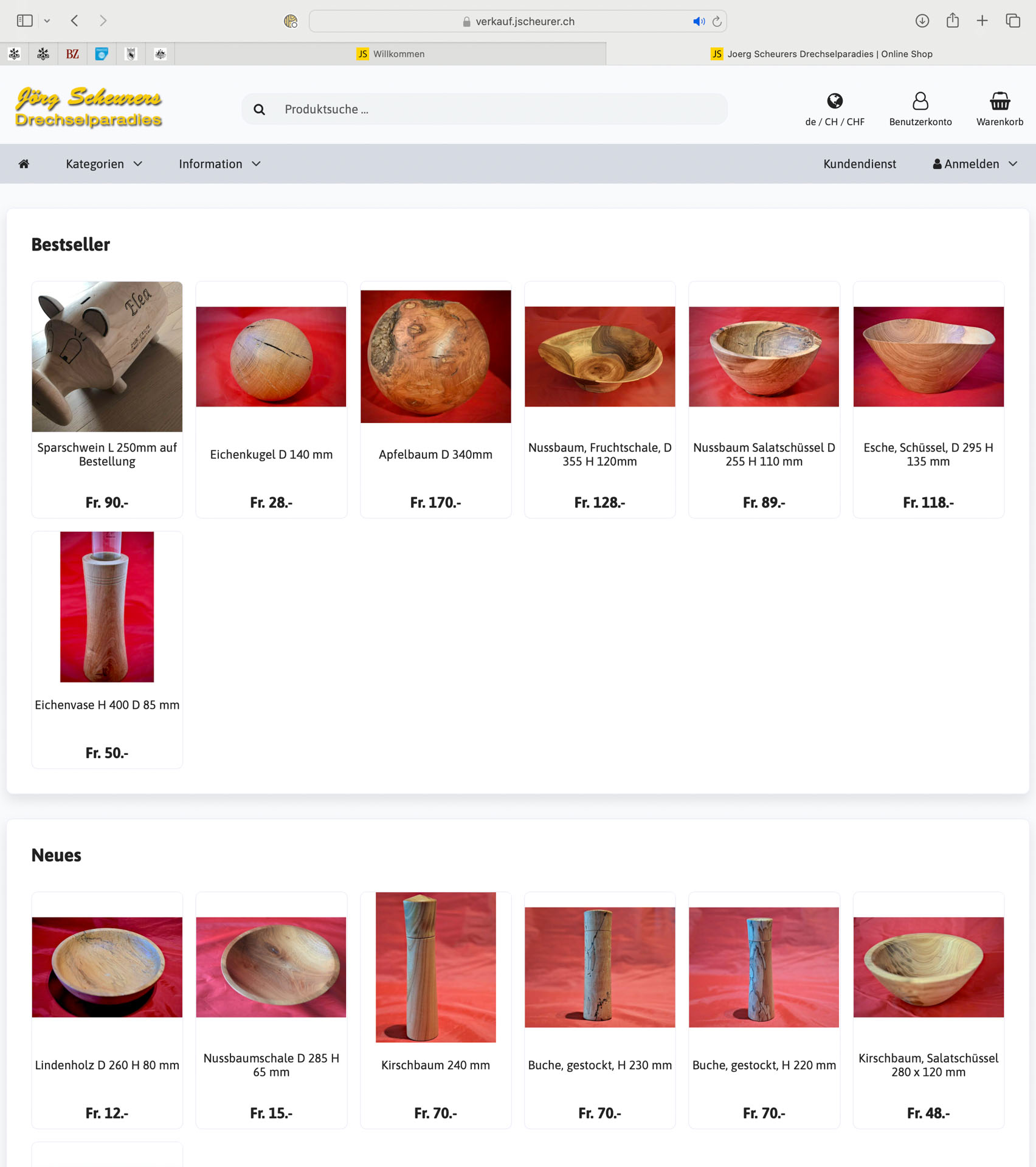The height and width of the screenshot is (1167, 1036).
Task: Open Nussbaum, Fruchtschale product title
Action: (600, 455)
